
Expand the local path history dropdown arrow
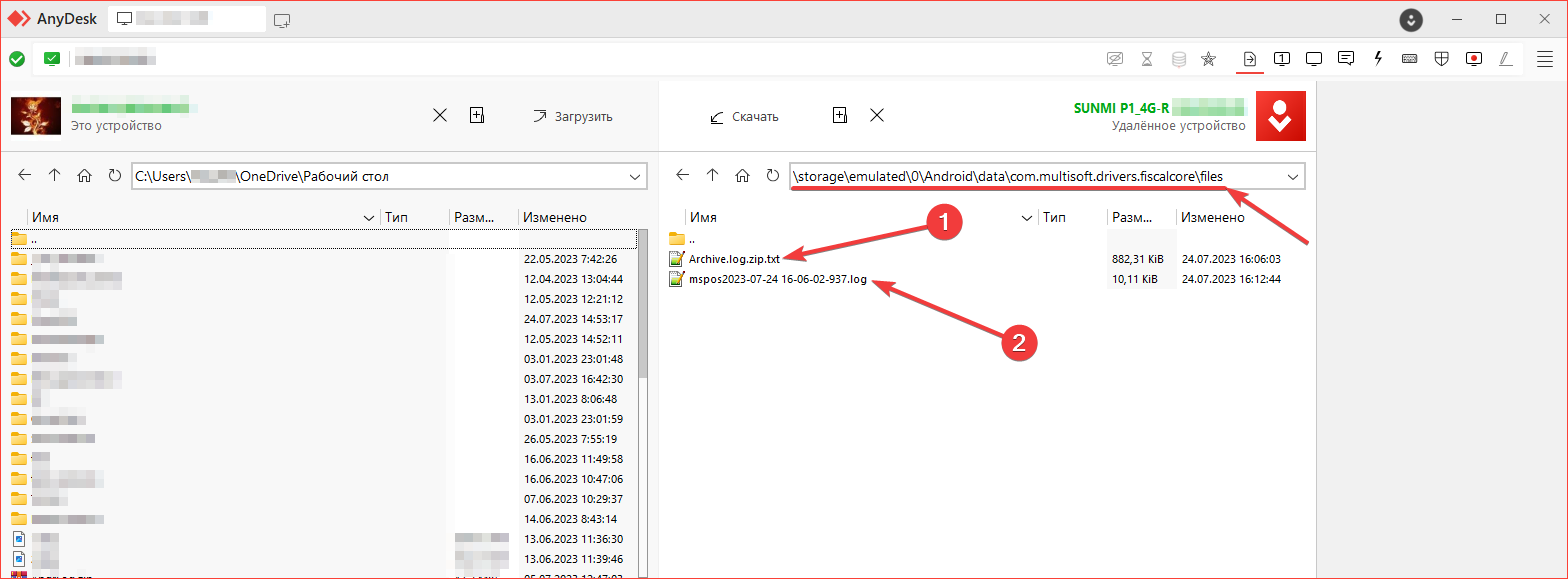pos(635,176)
